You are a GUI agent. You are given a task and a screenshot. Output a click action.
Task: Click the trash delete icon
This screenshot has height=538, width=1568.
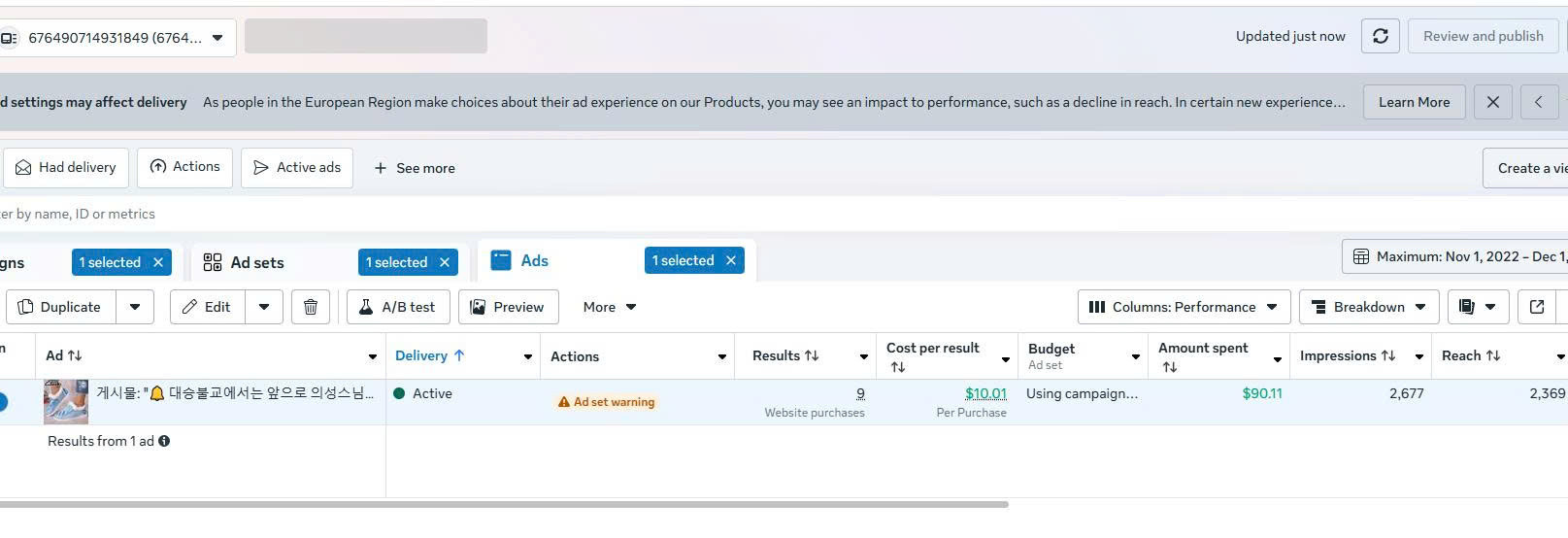(x=311, y=307)
